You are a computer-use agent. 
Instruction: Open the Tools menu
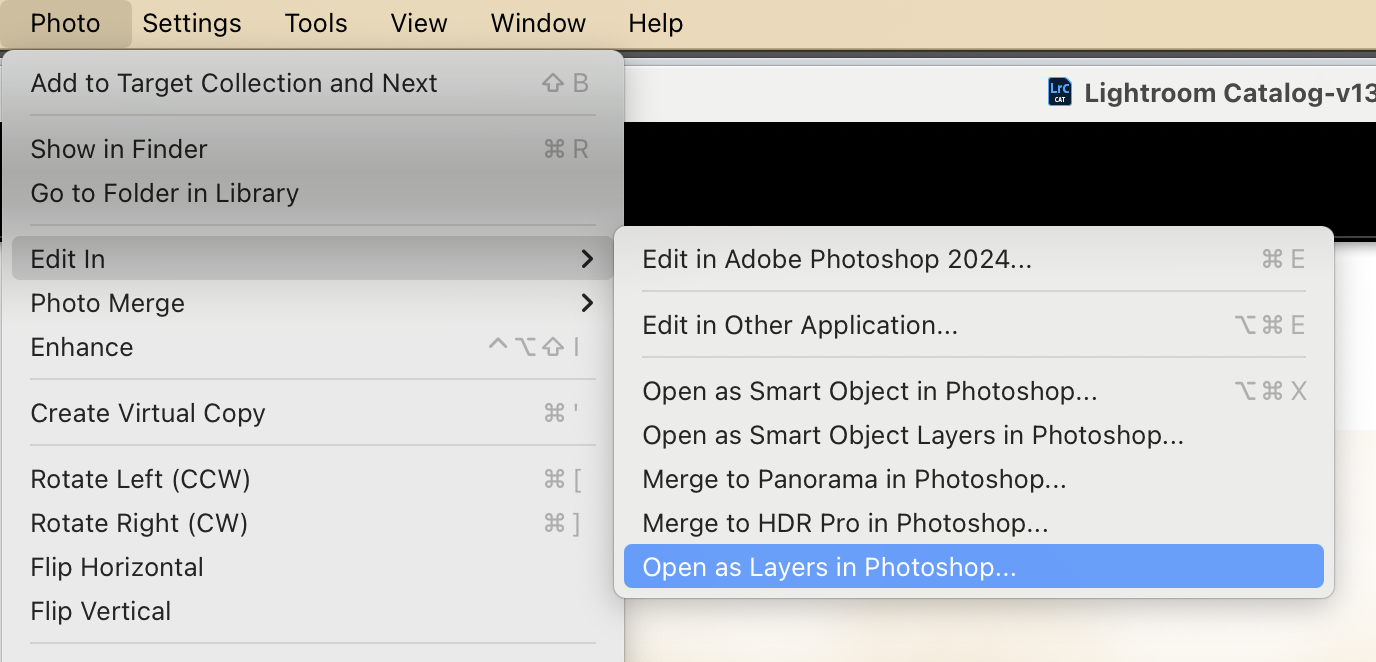[316, 23]
